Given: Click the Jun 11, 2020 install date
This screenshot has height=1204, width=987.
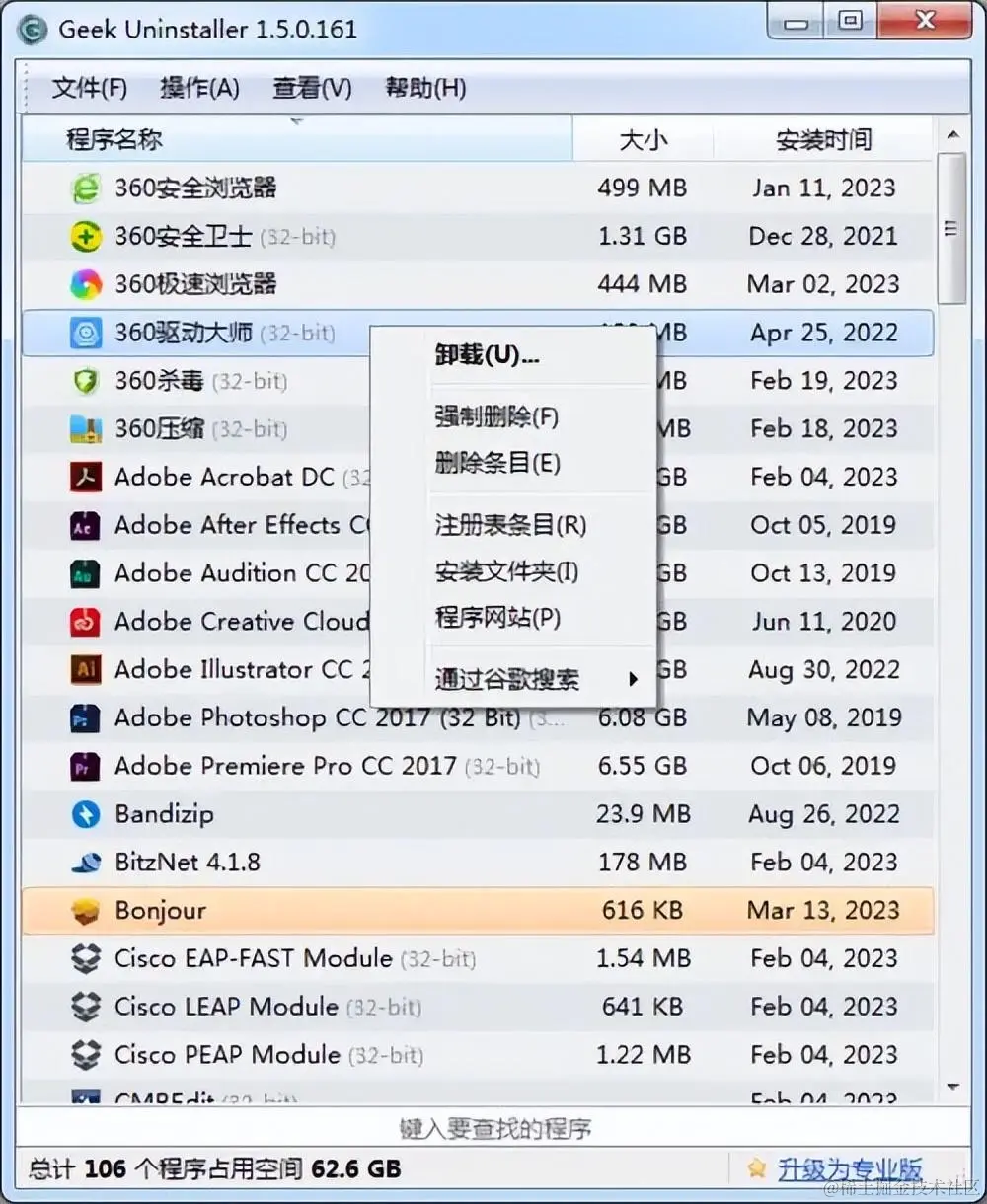Looking at the screenshot, I should pyautogui.click(x=823, y=622).
